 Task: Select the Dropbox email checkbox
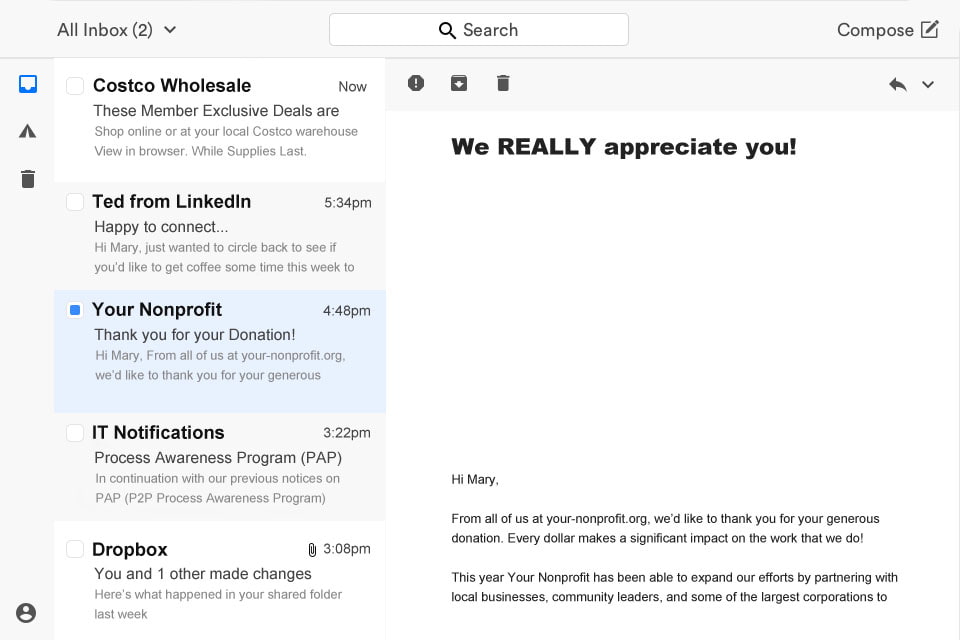[x=75, y=550]
